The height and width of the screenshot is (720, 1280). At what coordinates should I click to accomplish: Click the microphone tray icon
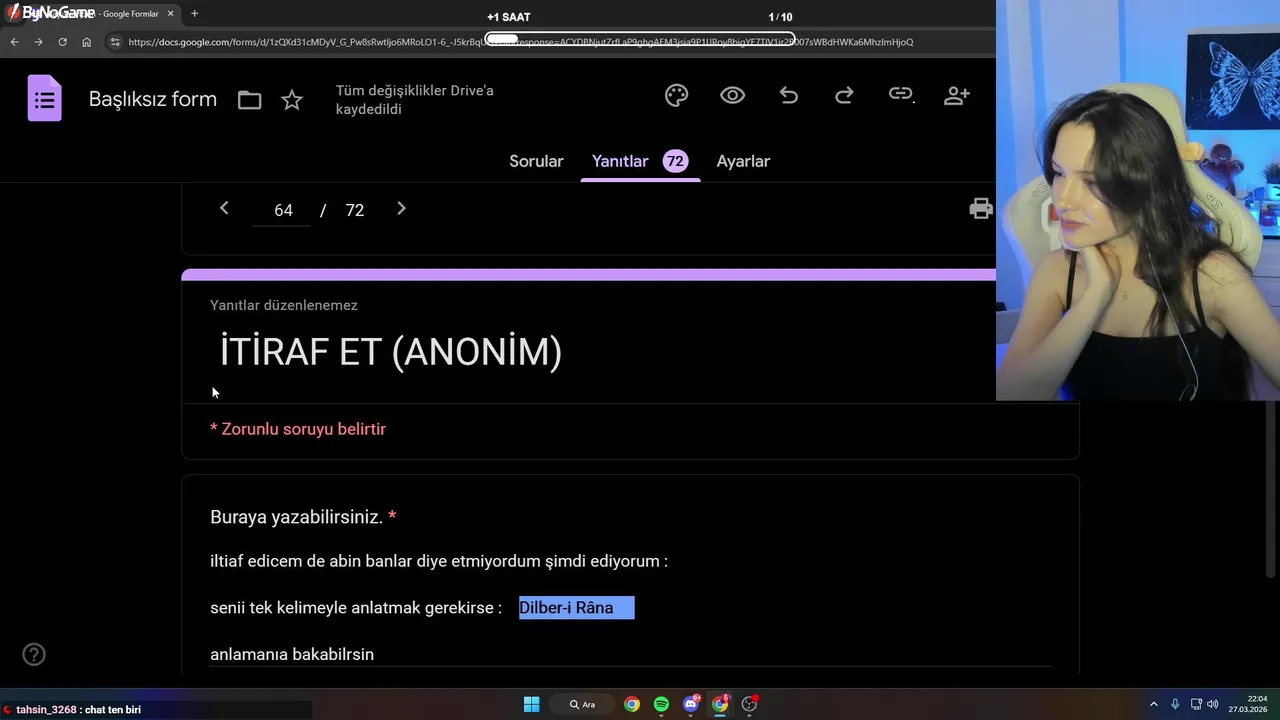point(1175,704)
